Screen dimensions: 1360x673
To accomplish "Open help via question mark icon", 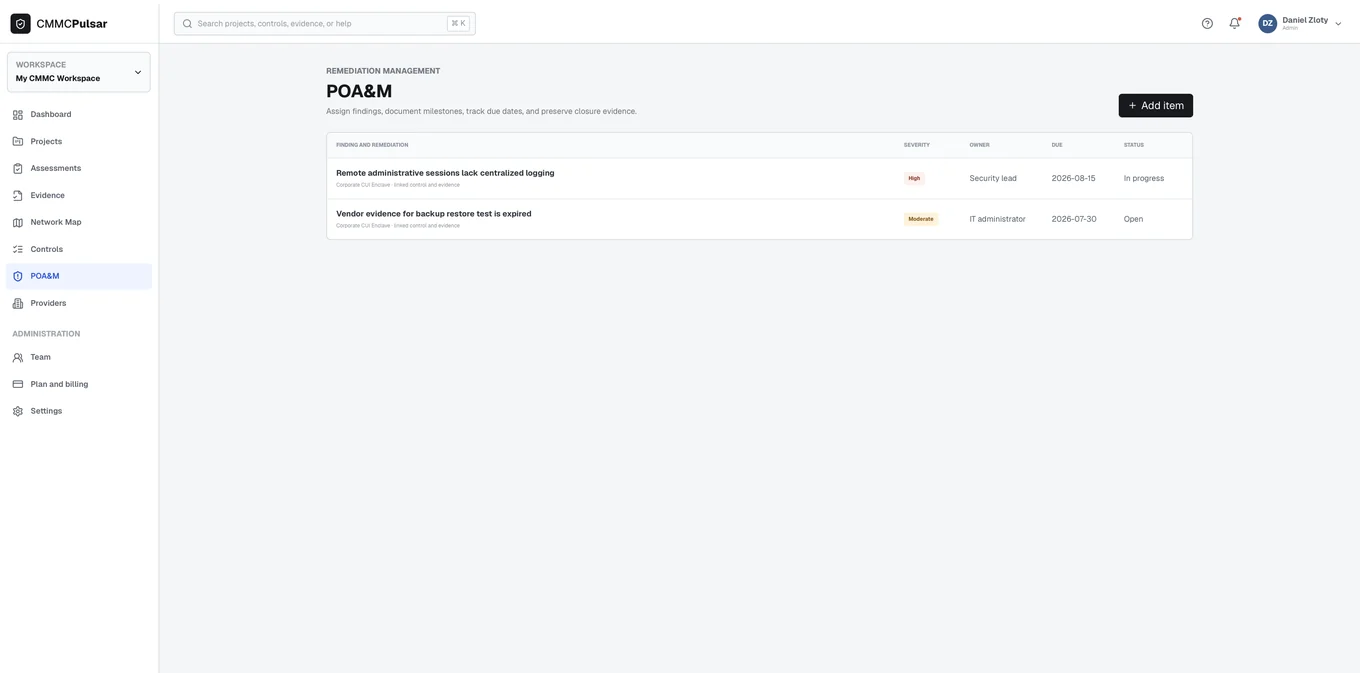I will (x=1207, y=24).
